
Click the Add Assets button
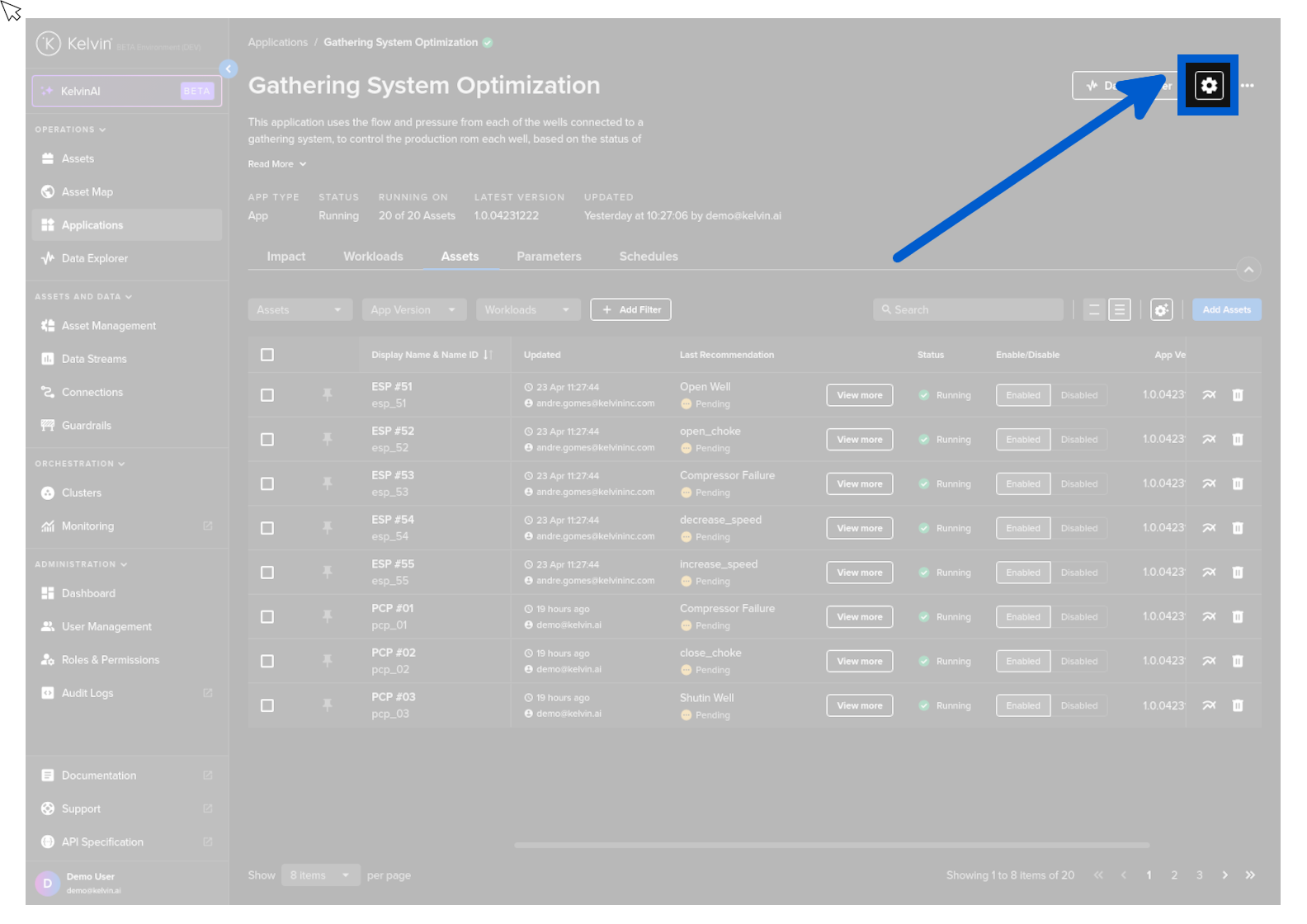coord(1226,310)
